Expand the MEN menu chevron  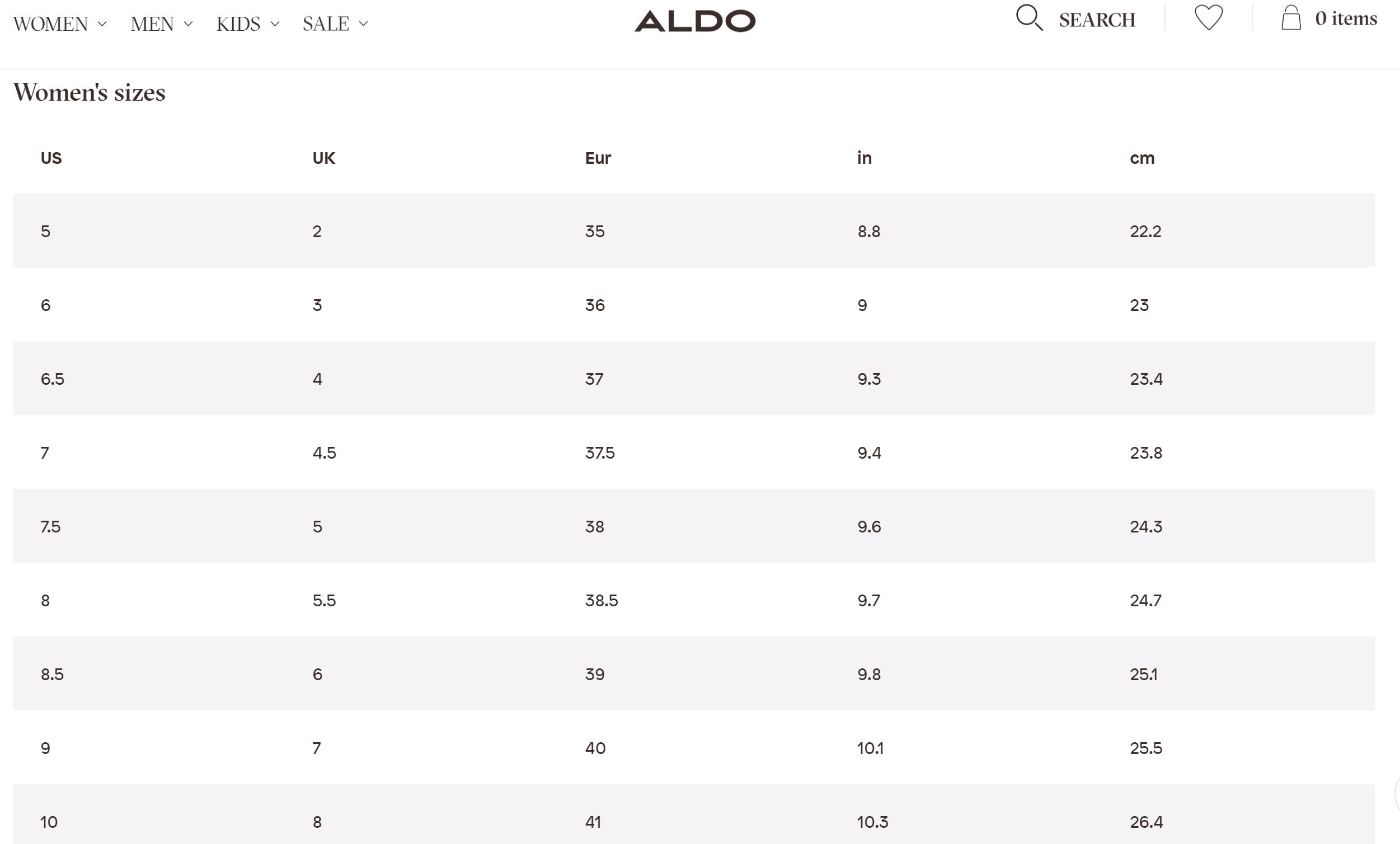(x=189, y=24)
